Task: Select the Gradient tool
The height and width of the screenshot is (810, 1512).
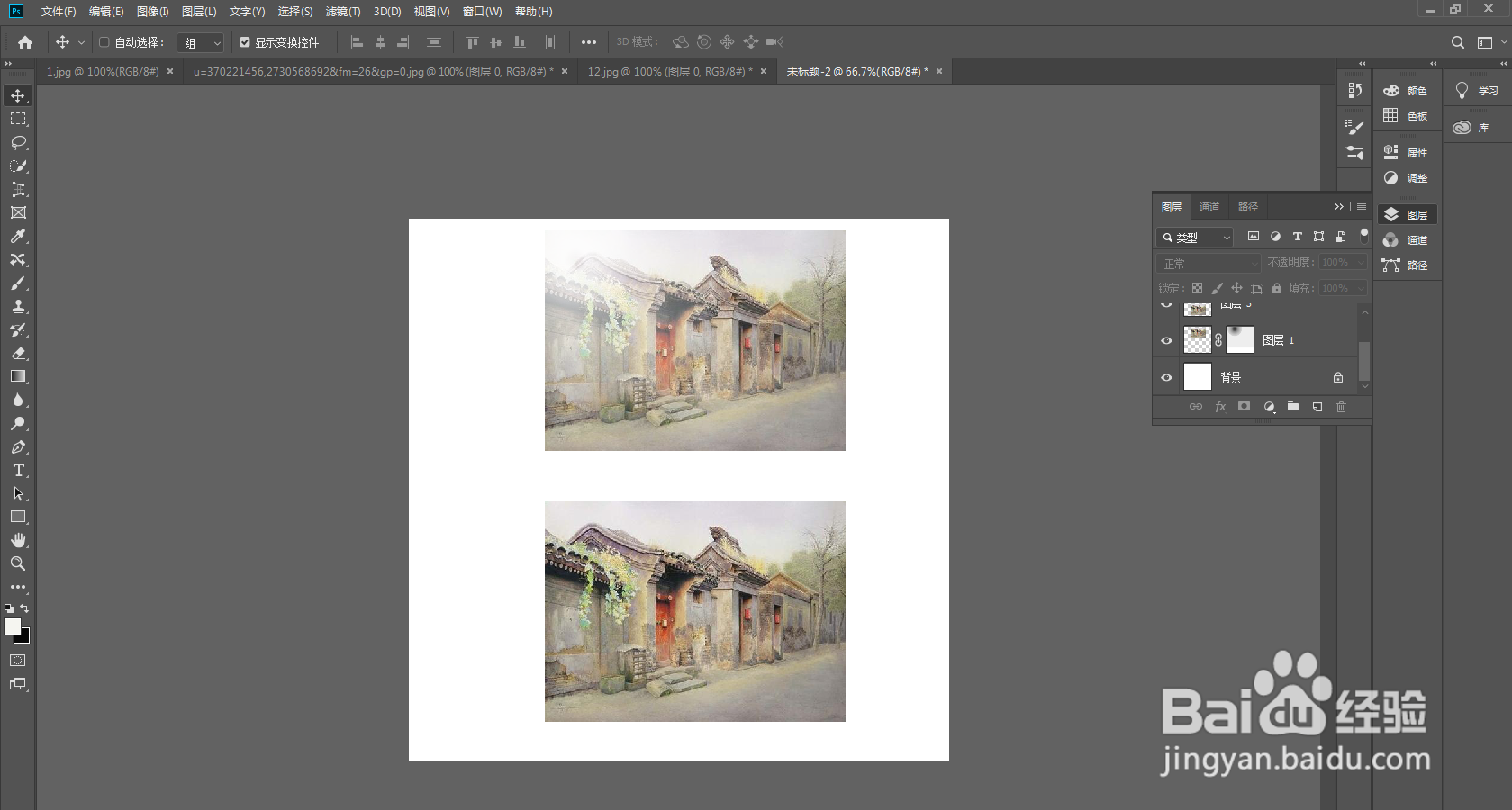Action: [x=18, y=376]
